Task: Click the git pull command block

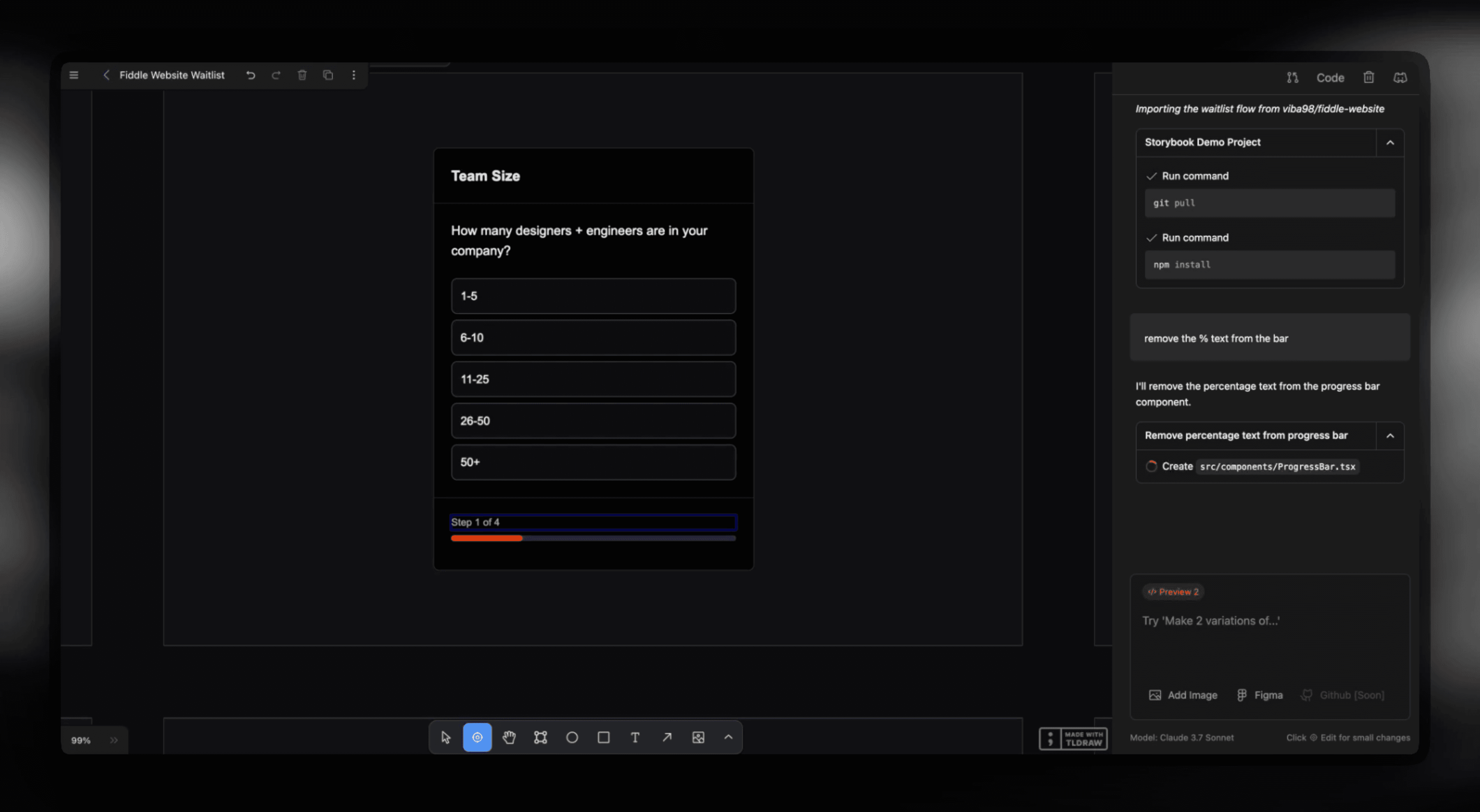Action: pyautogui.click(x=1270, y=203)
